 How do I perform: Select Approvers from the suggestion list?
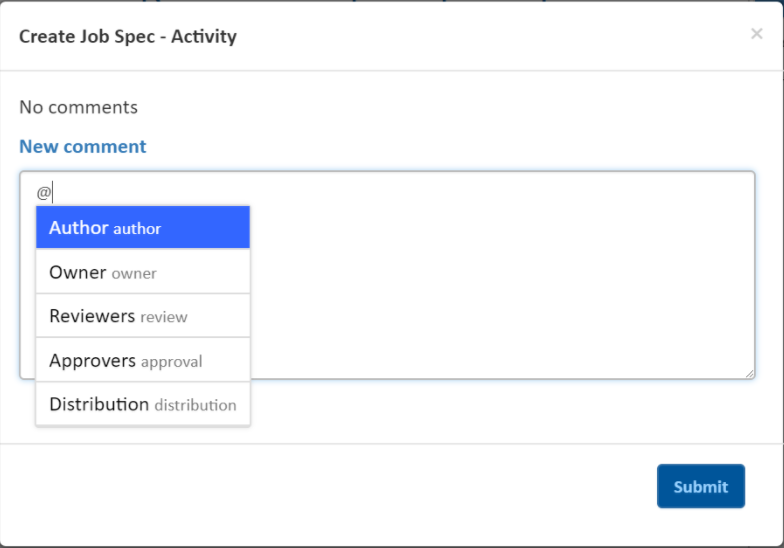(x=142, y=360)
